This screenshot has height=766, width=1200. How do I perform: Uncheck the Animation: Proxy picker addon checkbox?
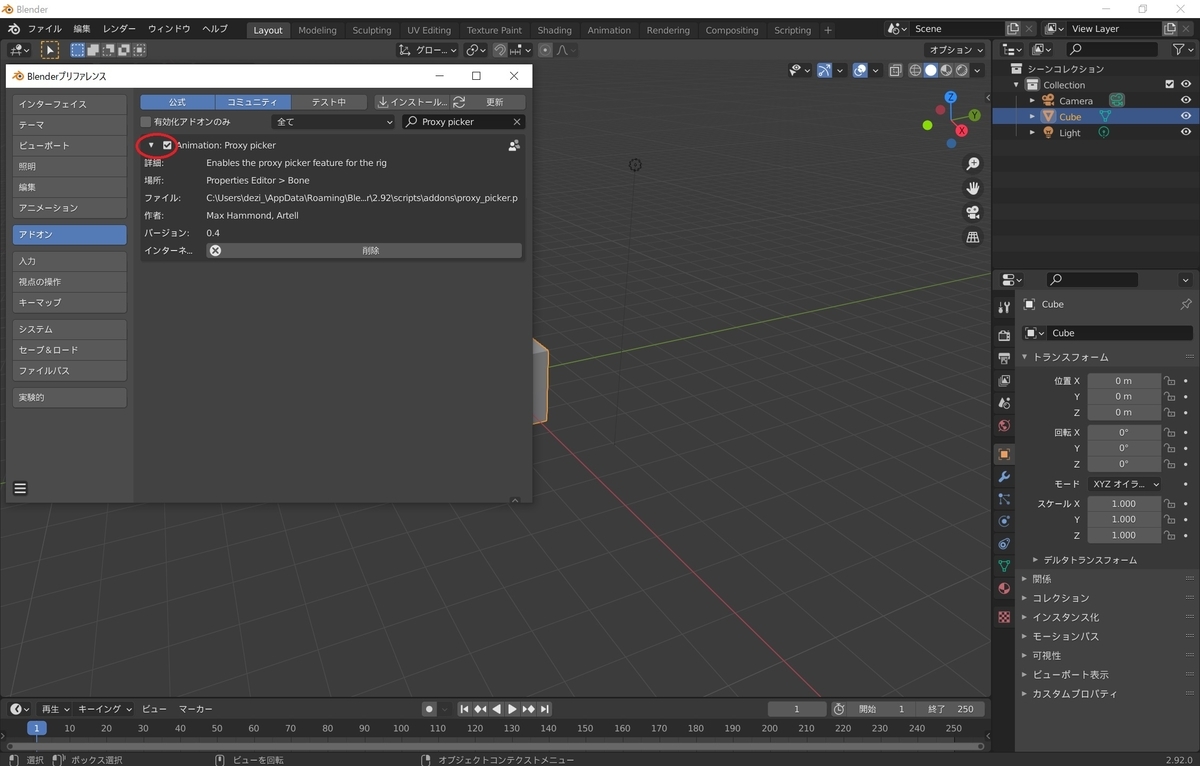point(167,145)
